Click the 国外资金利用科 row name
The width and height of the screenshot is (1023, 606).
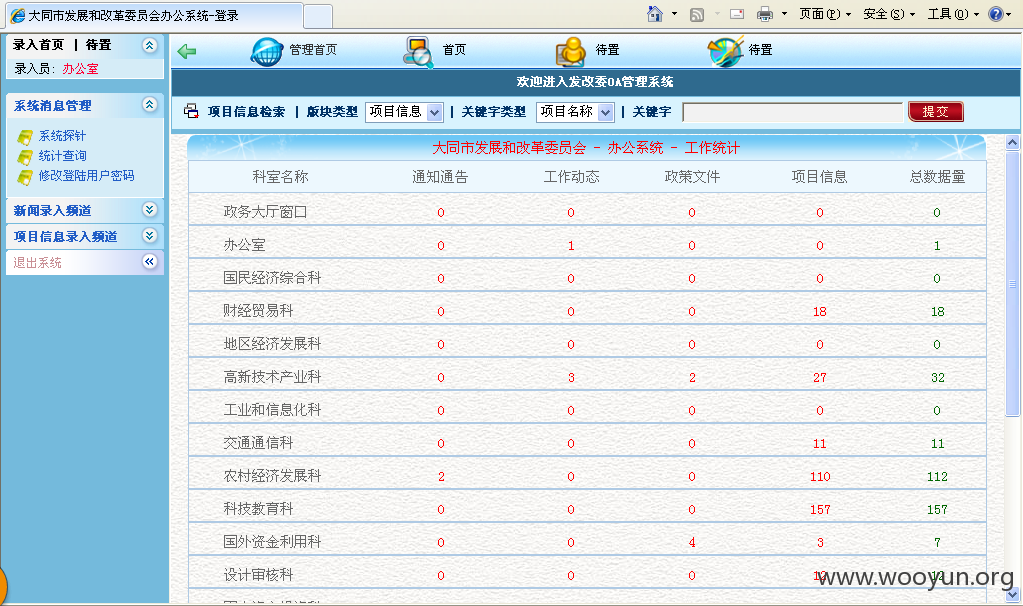(272, 542)
